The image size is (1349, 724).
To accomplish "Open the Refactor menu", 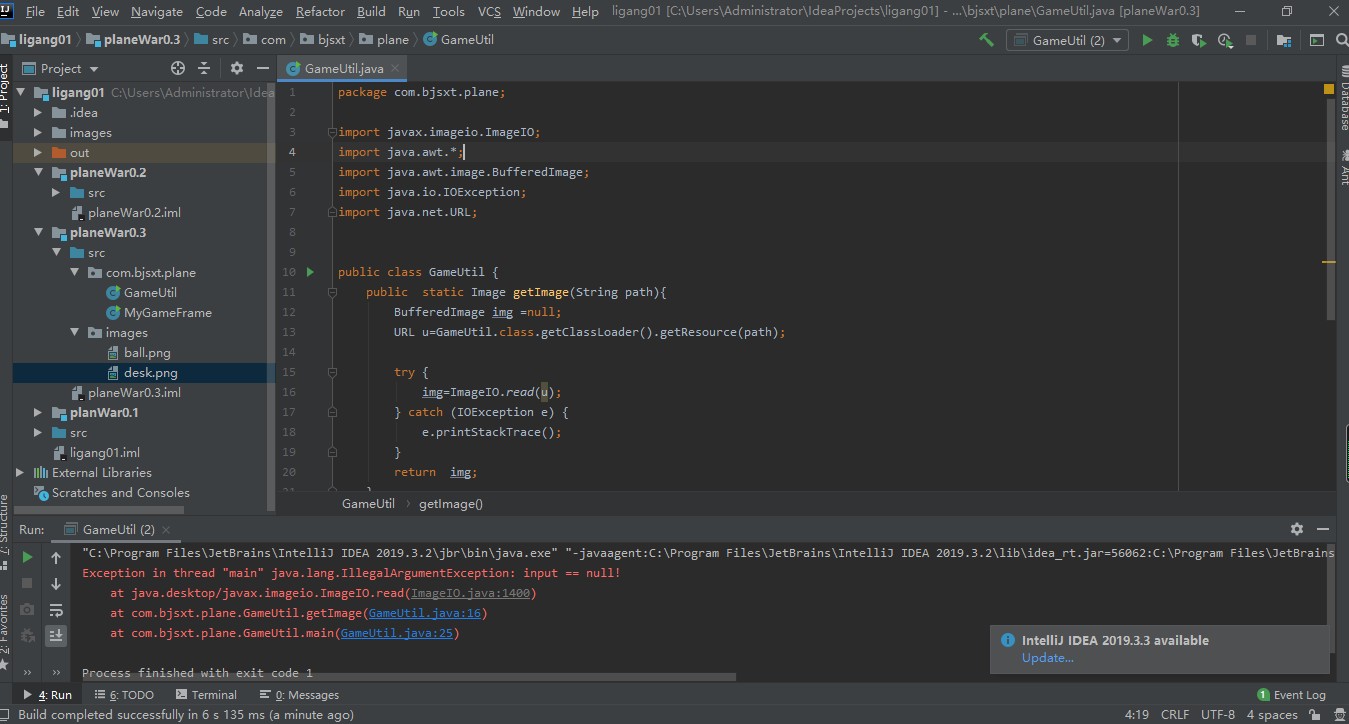I will tap(320, 12).
